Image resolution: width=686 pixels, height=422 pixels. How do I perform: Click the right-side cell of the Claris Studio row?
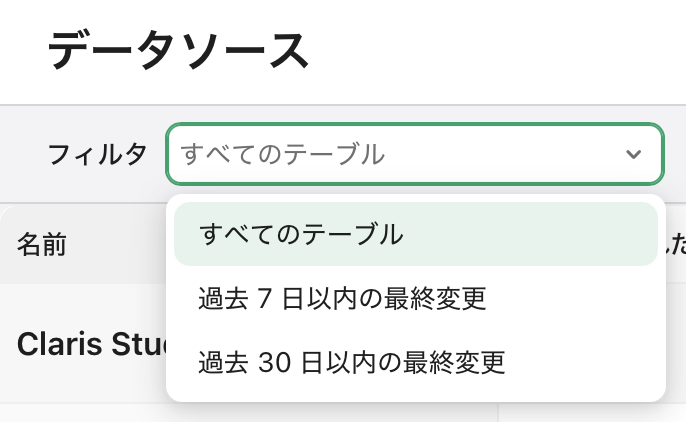point(676,343)
